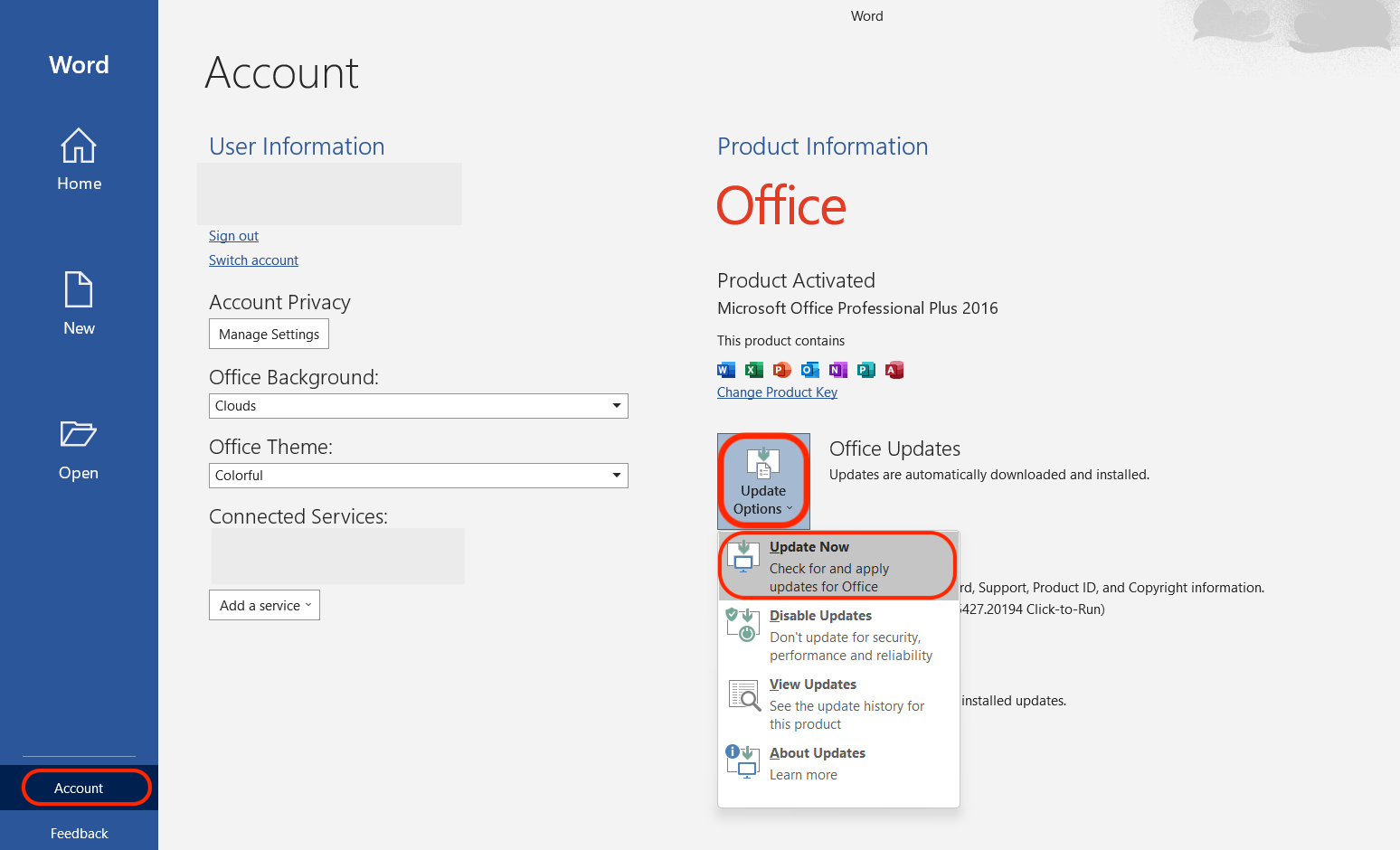This screenshot has height=850, width=1400.
Task: Click the 'Account Privacy' heading
Action: [279, 302]
